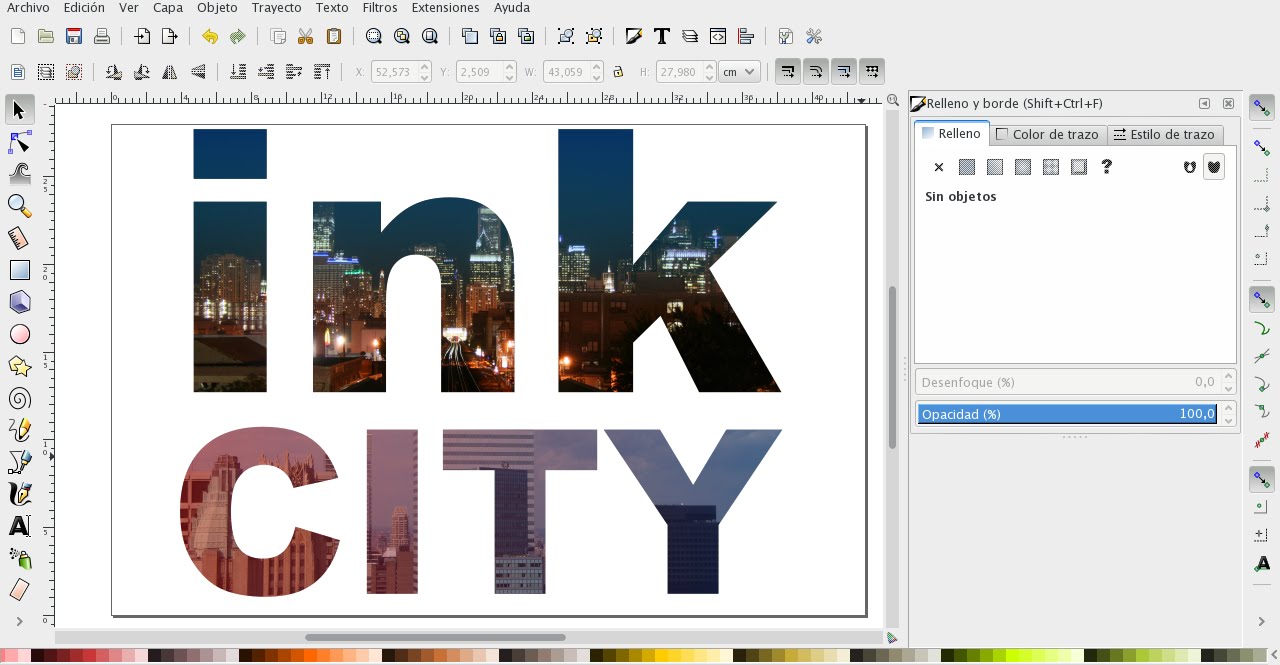Viewport: 1280px width, 665px height.
Task: Select the Spiral tool
Action: (19, 398)
